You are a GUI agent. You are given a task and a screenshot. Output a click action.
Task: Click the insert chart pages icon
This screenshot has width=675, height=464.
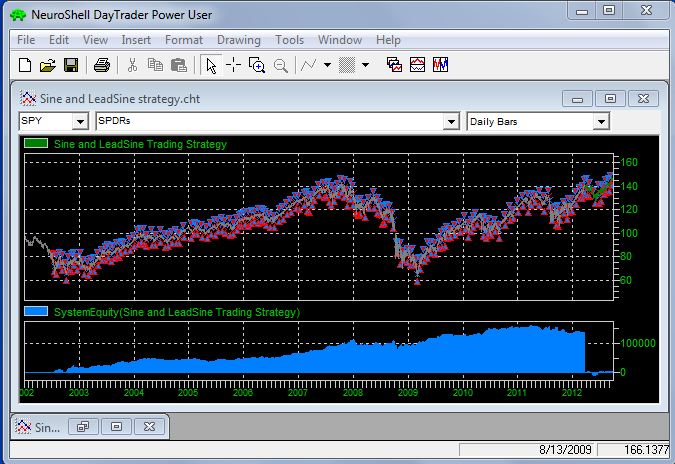point(394,65)
